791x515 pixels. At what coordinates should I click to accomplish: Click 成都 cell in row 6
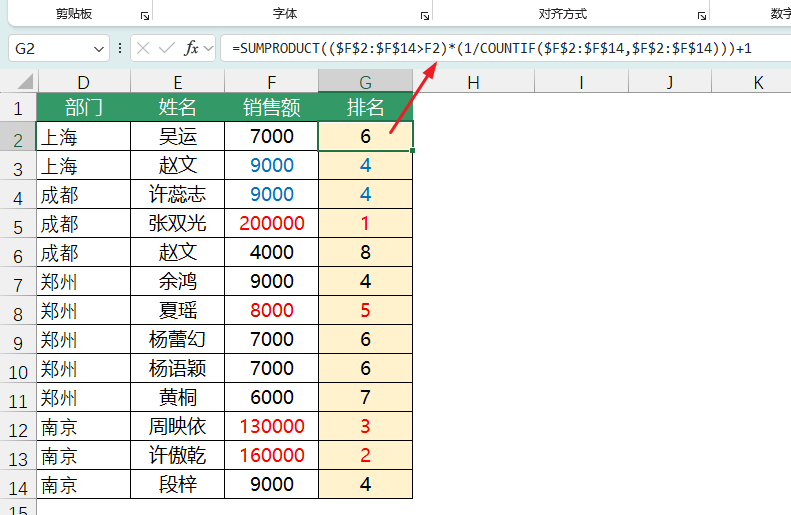pyautogui.click(x=84, y=252)
